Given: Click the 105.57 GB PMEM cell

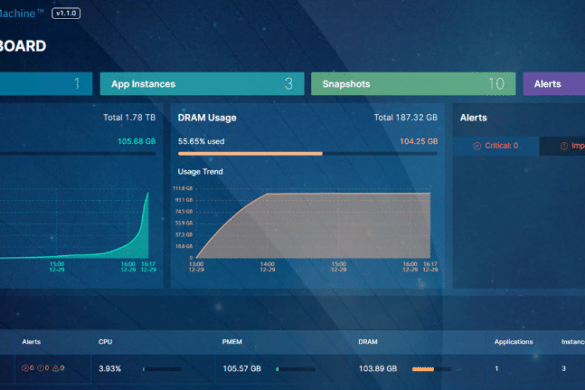Looking at the screenshot, I should [242, 369].
